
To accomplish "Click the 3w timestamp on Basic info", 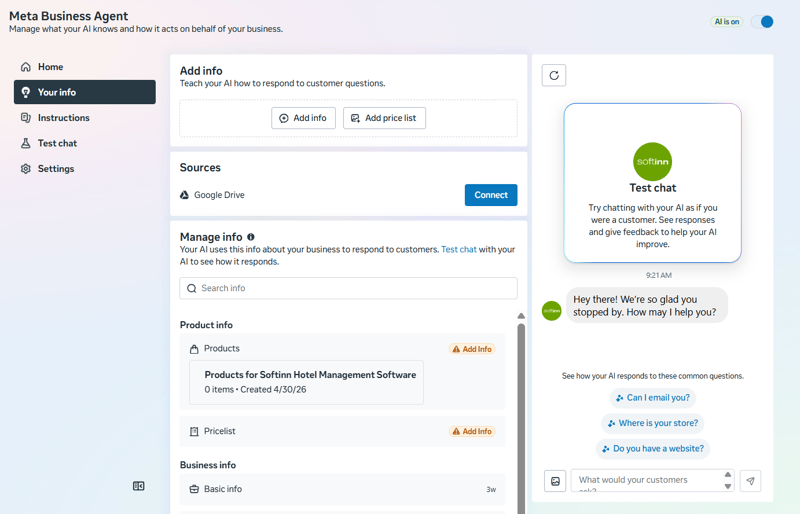I will click(x=491, y=489).
